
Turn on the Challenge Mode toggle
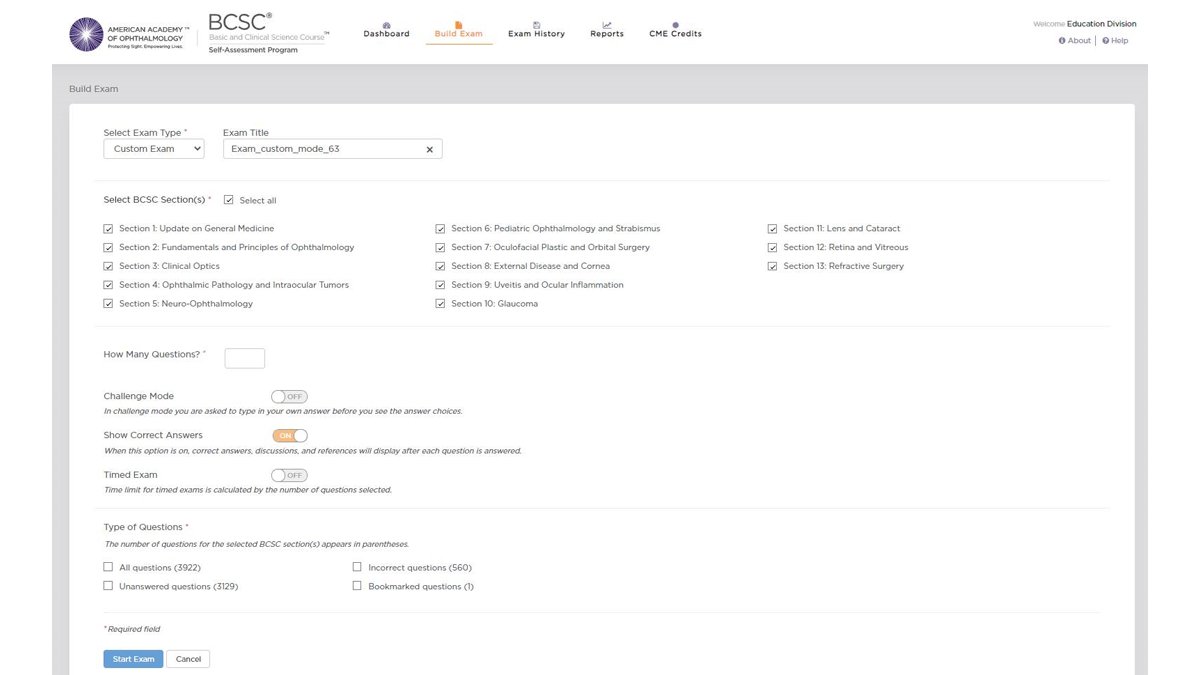coord(289,397)
